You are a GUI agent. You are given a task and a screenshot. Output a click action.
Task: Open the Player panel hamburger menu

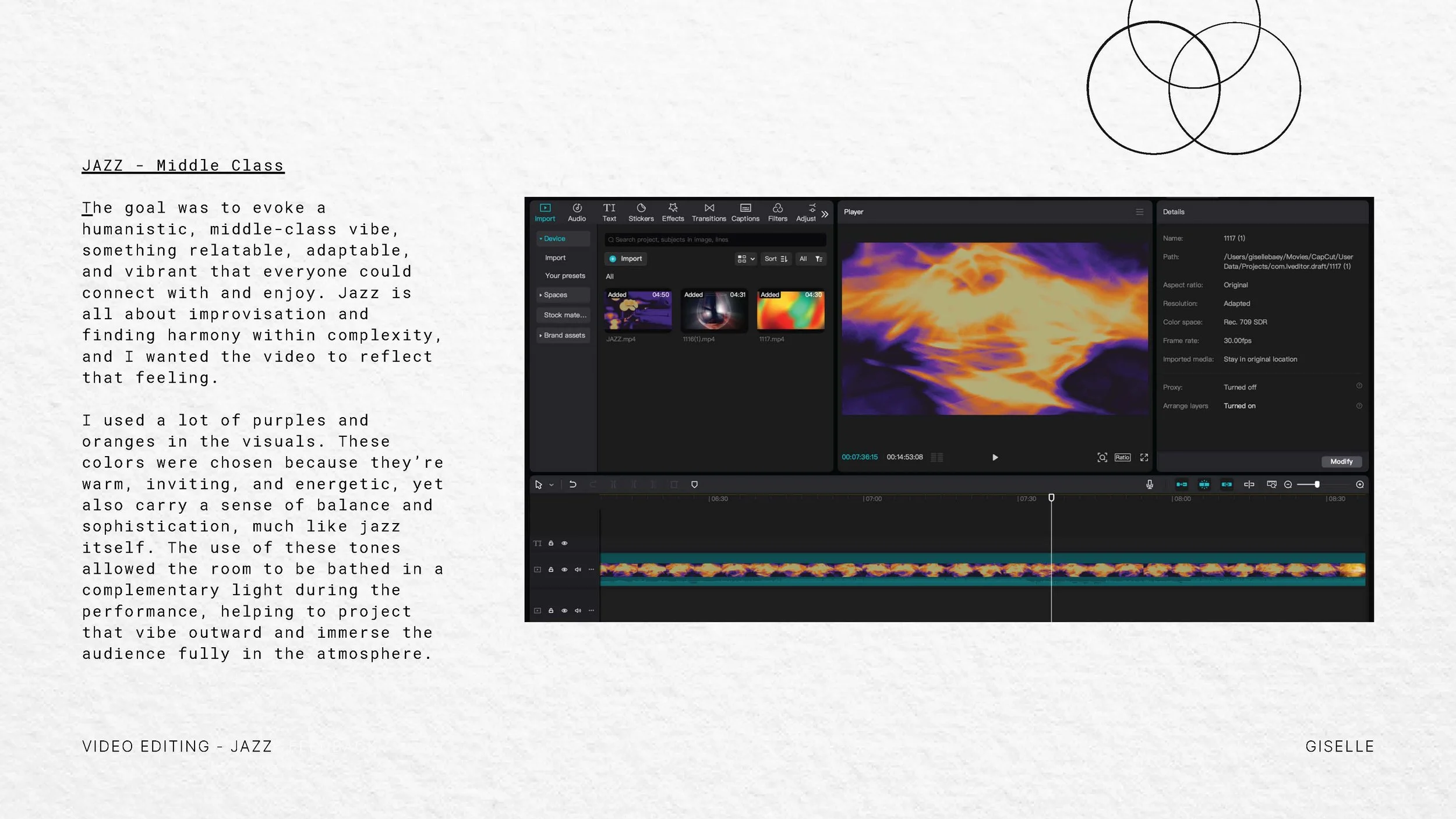click(1139, 212)
